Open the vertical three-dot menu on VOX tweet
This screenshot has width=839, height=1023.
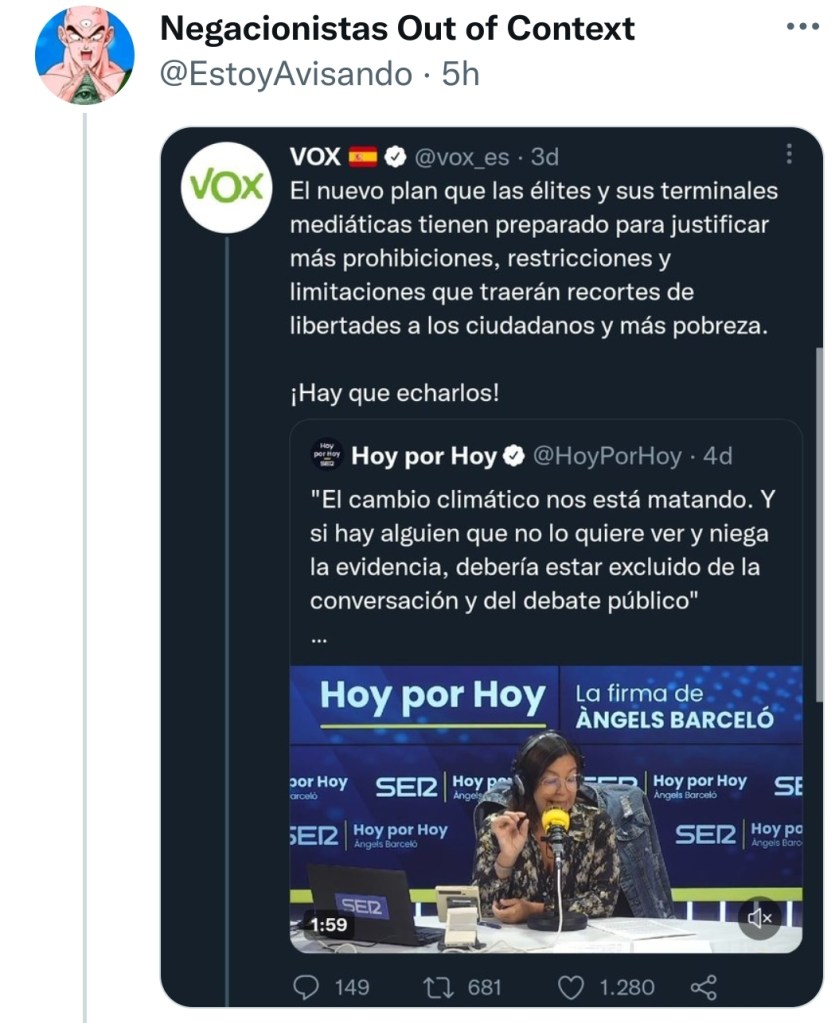789,154
